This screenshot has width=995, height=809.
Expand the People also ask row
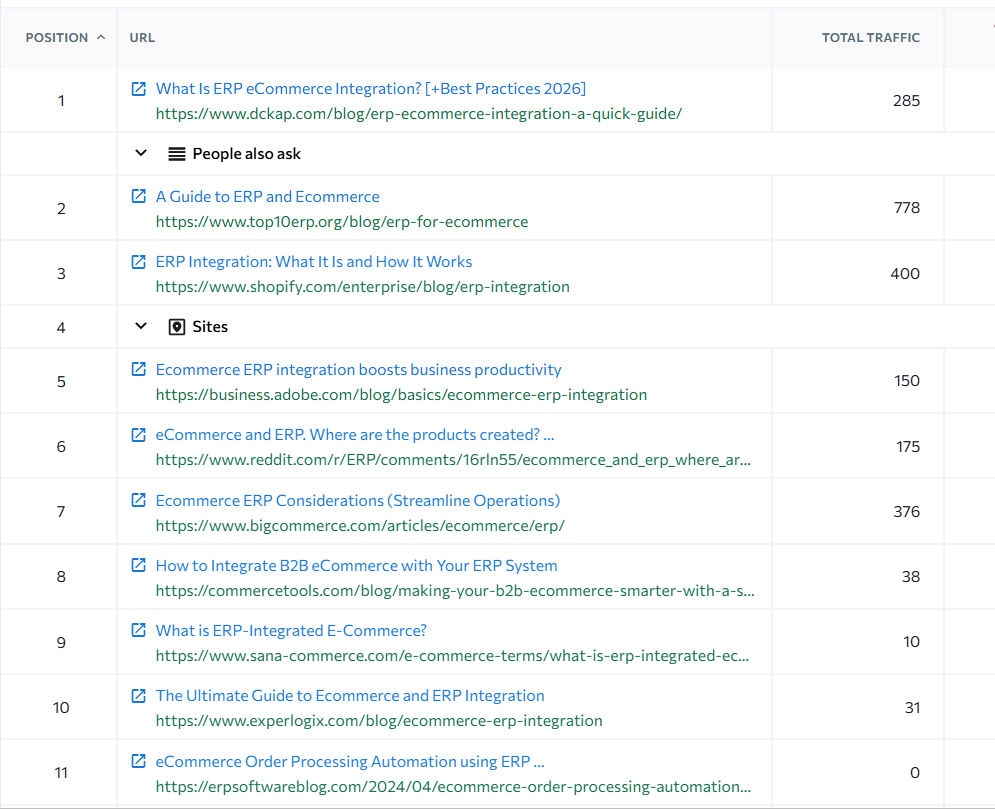pos(141,154)
